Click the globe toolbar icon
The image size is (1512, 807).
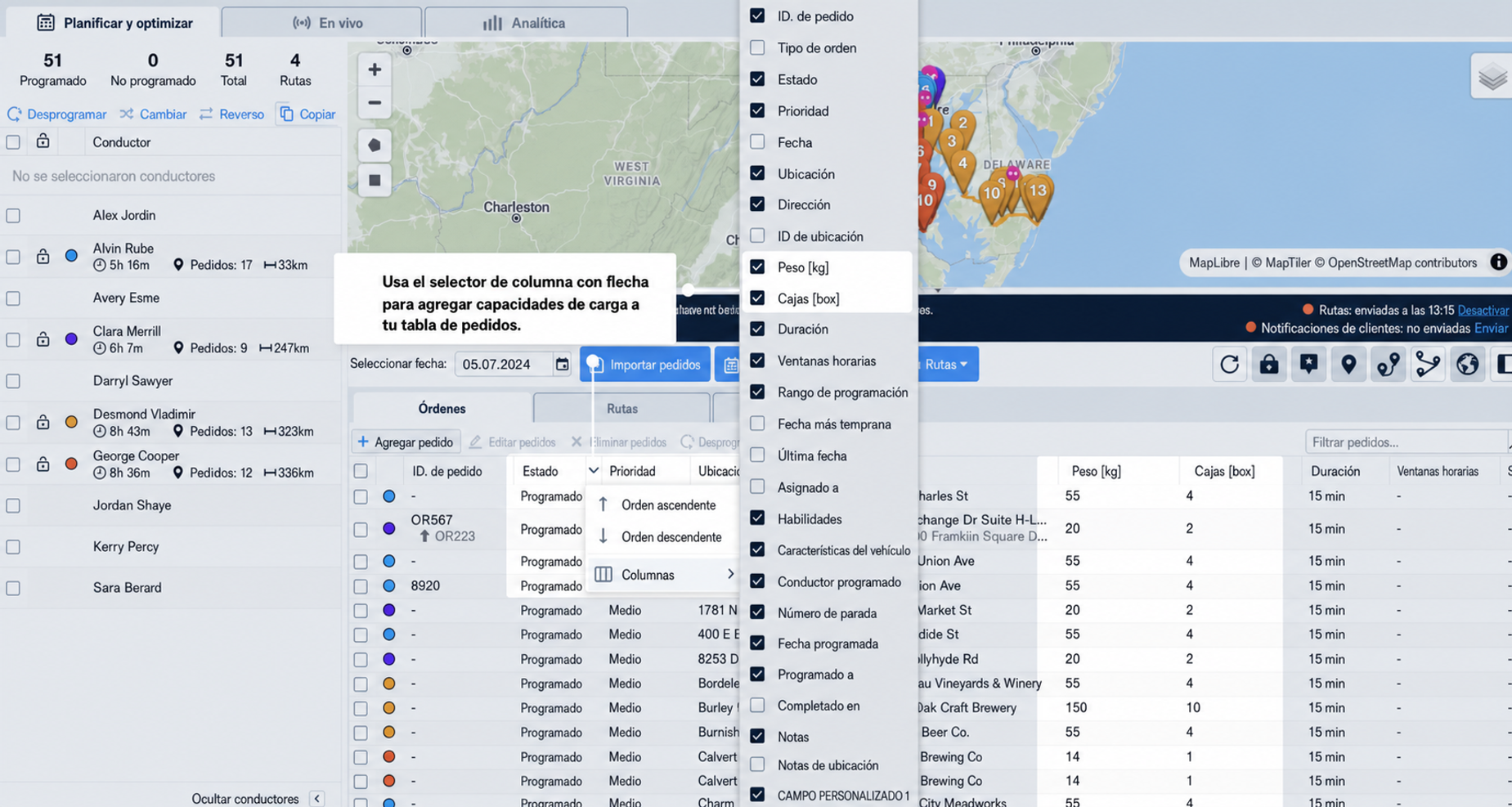[x=1468, y=364]
